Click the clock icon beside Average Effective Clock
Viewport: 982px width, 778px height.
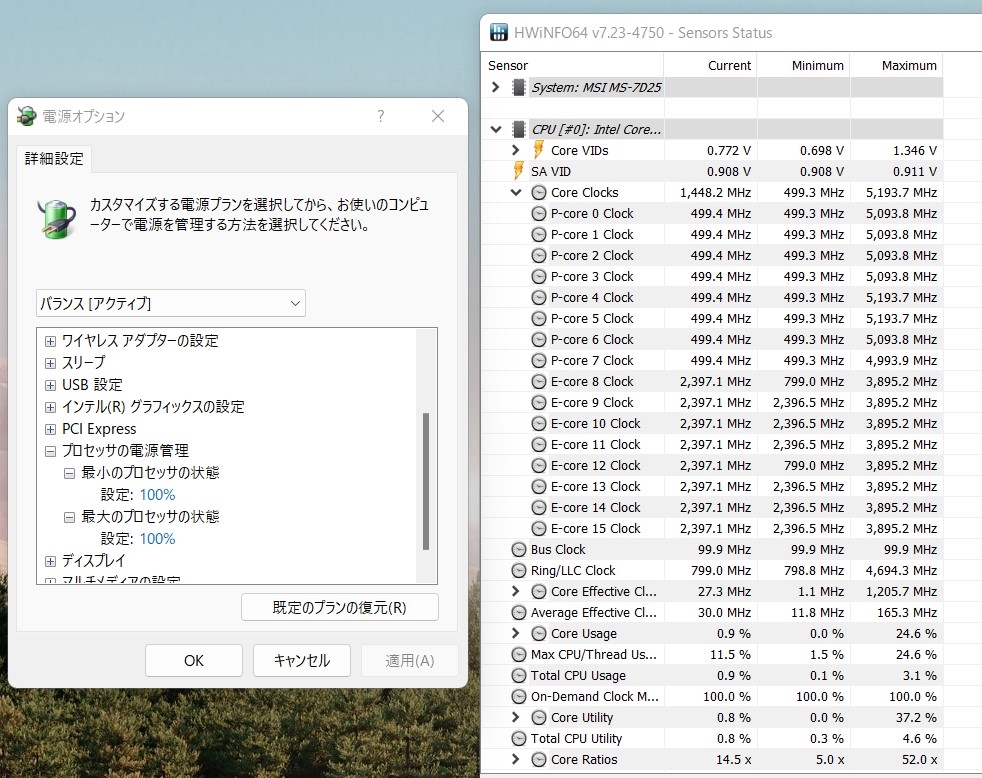point(519,613)
